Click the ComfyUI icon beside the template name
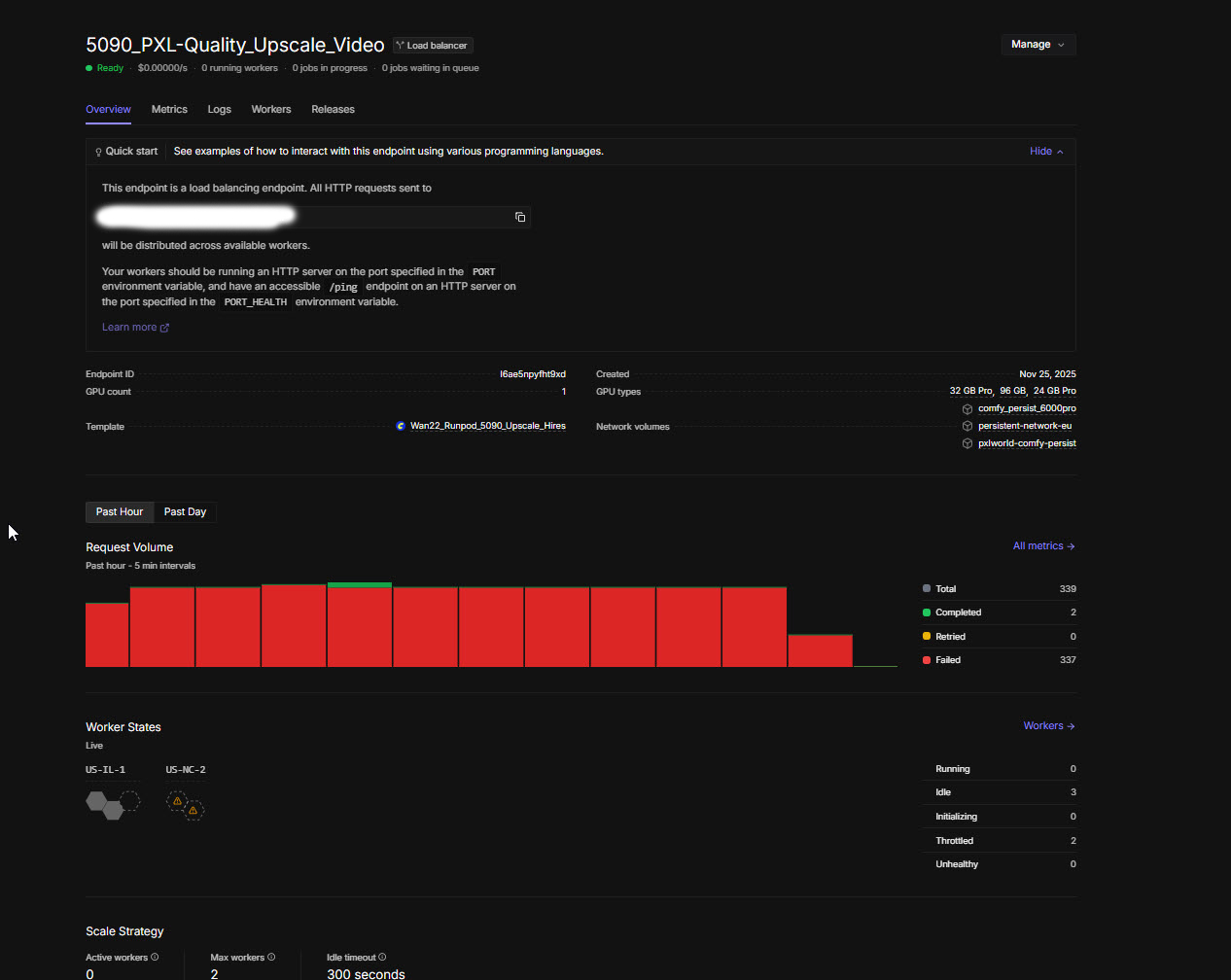The height and width of the screenshot is (980, 1231). click(401, 426)
